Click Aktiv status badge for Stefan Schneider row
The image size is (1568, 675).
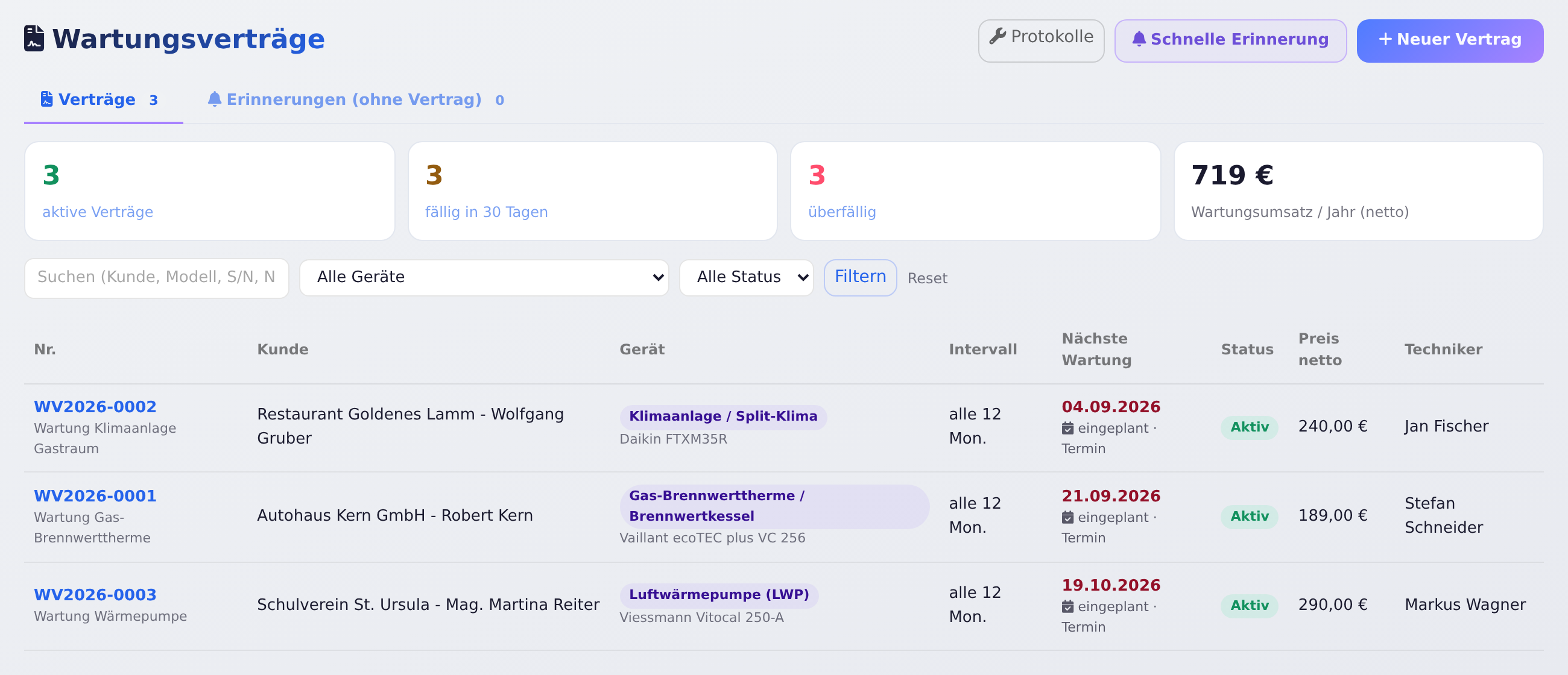click(x=1249, y=517)
